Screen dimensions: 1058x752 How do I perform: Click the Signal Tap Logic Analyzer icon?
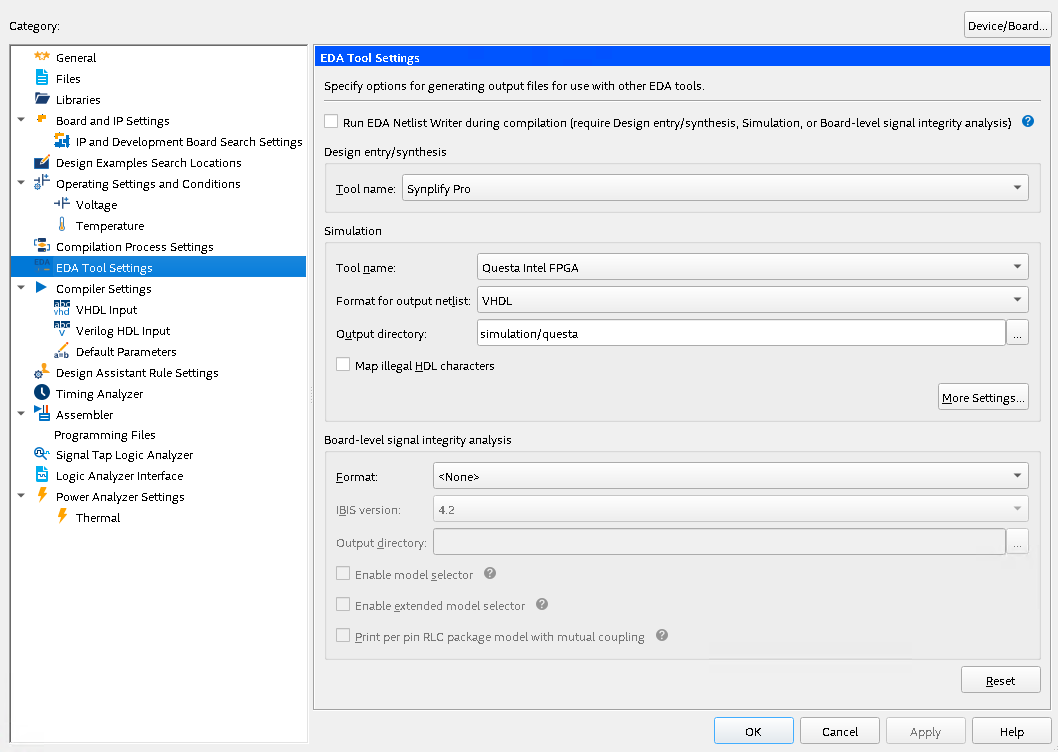42,455
